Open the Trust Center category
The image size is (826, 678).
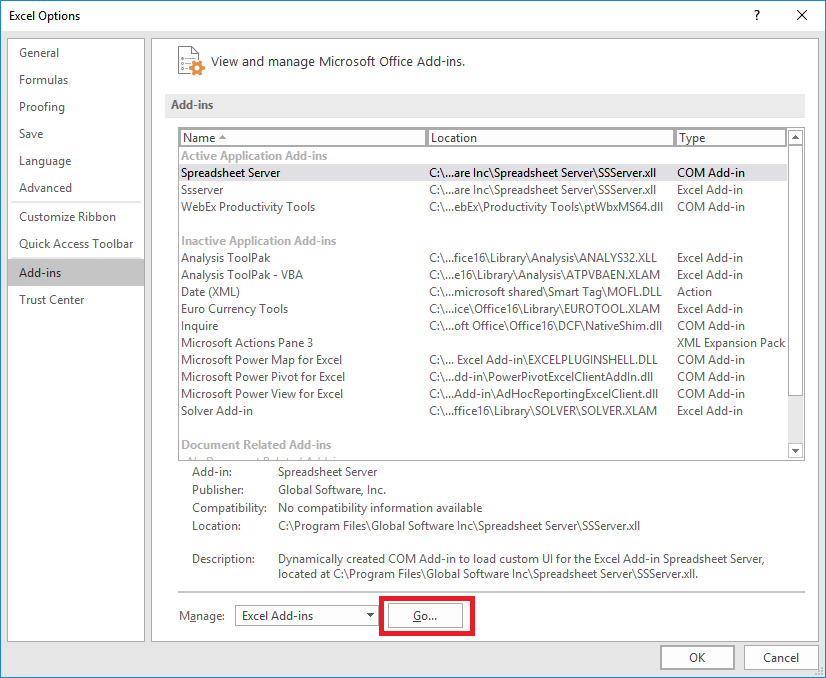click(52, 300)
